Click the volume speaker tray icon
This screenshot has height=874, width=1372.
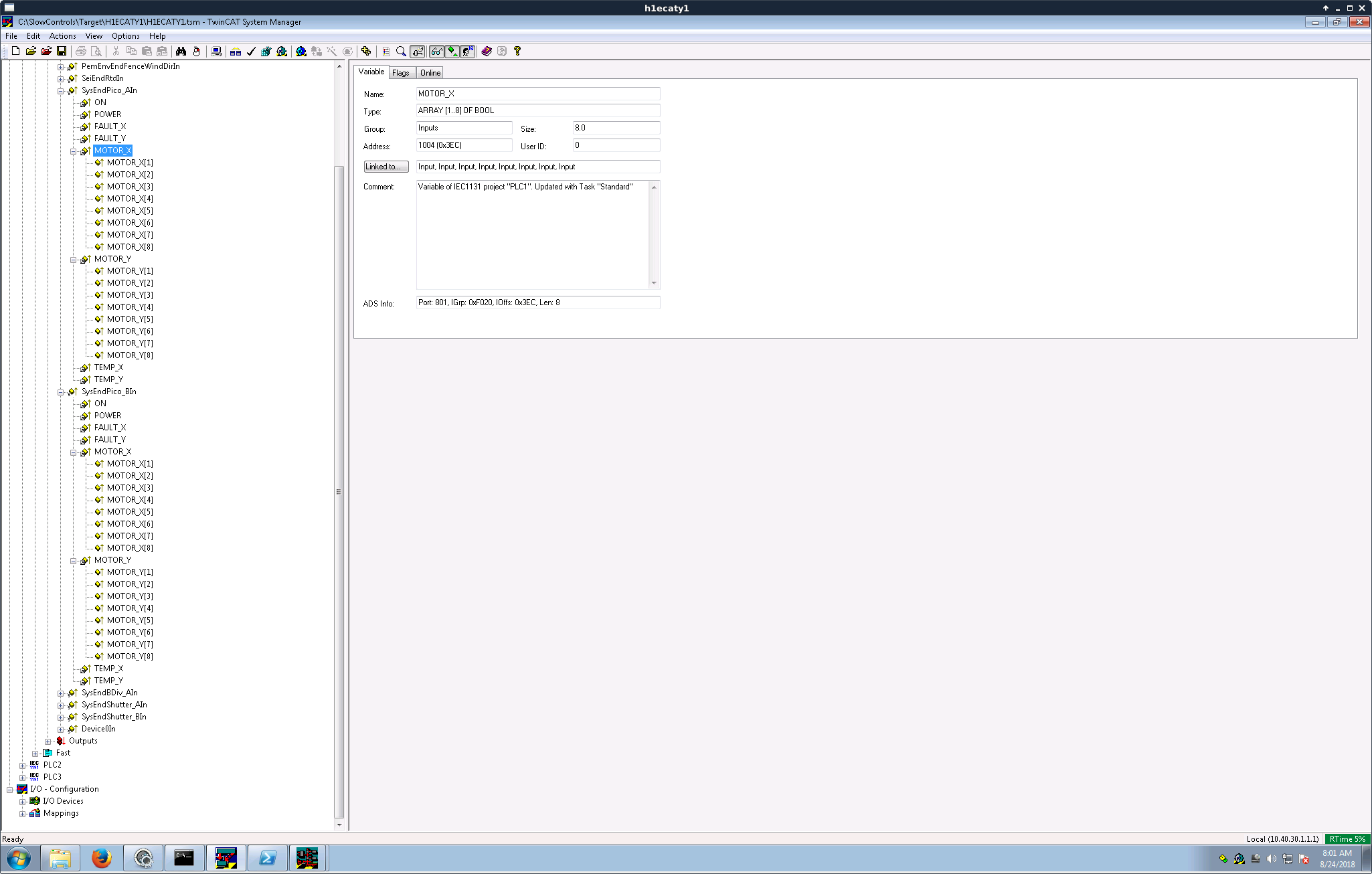(1272, 859)
